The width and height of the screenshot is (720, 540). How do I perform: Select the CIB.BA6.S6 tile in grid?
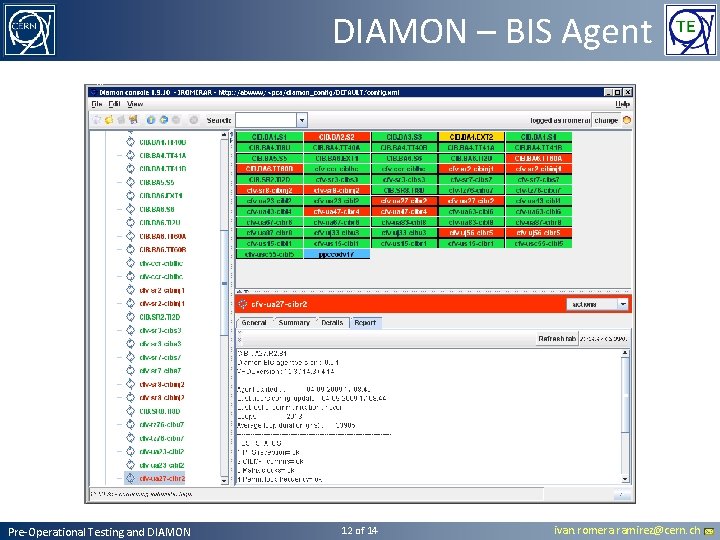pyautogui.click(x=404, y=158)
